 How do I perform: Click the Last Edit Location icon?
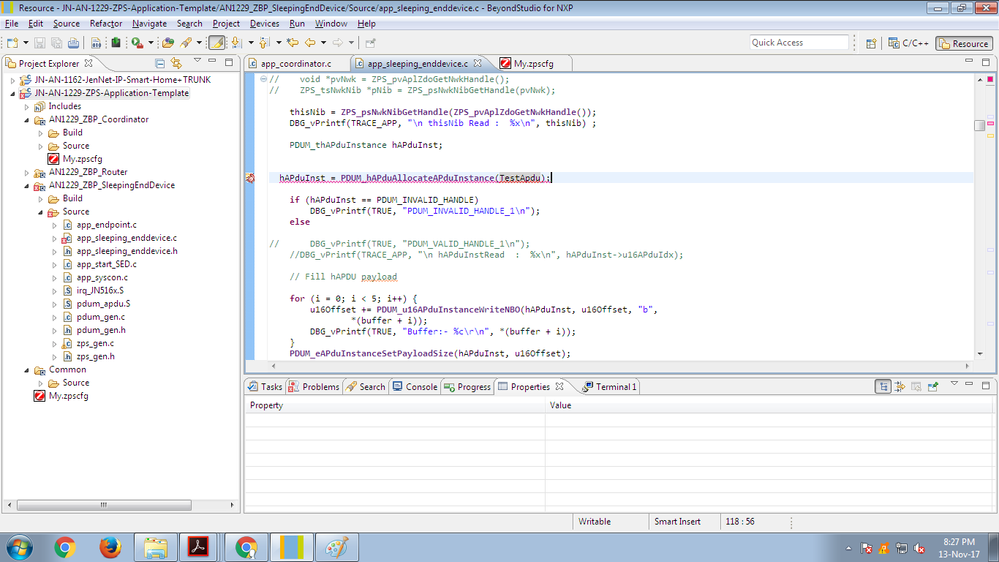tap(292, 43)
